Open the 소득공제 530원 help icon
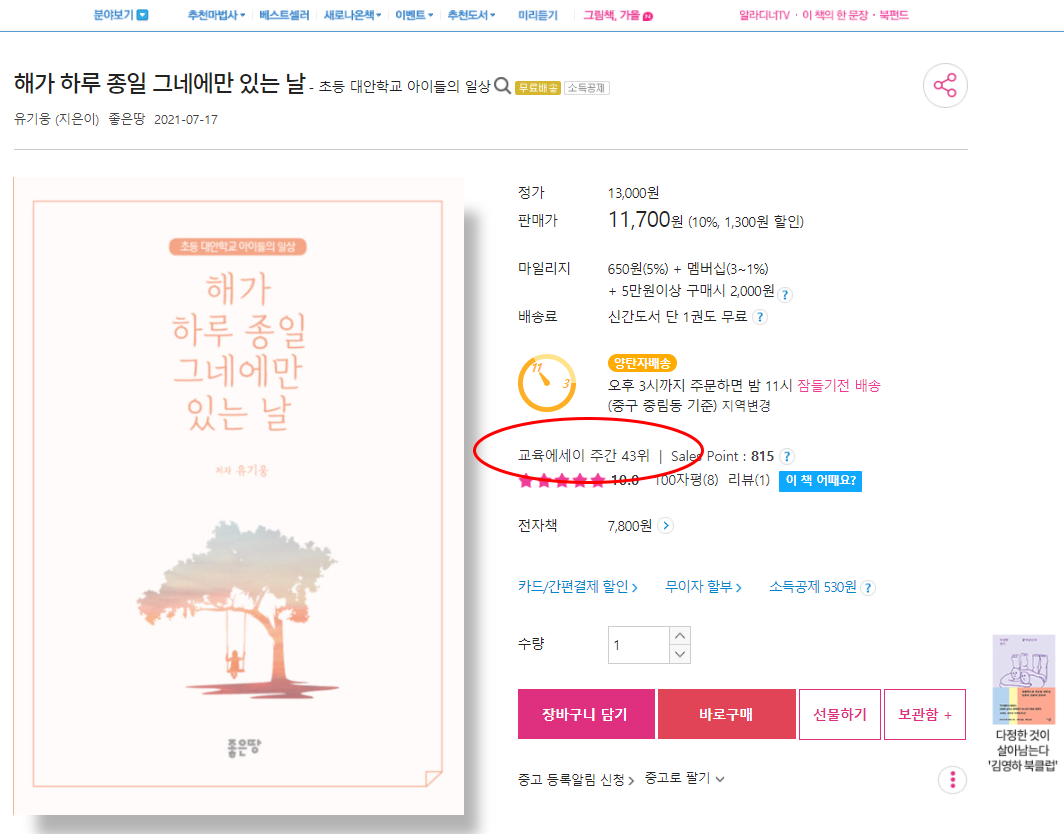This screenshot has height=834, width=1064. coord(867,588)
